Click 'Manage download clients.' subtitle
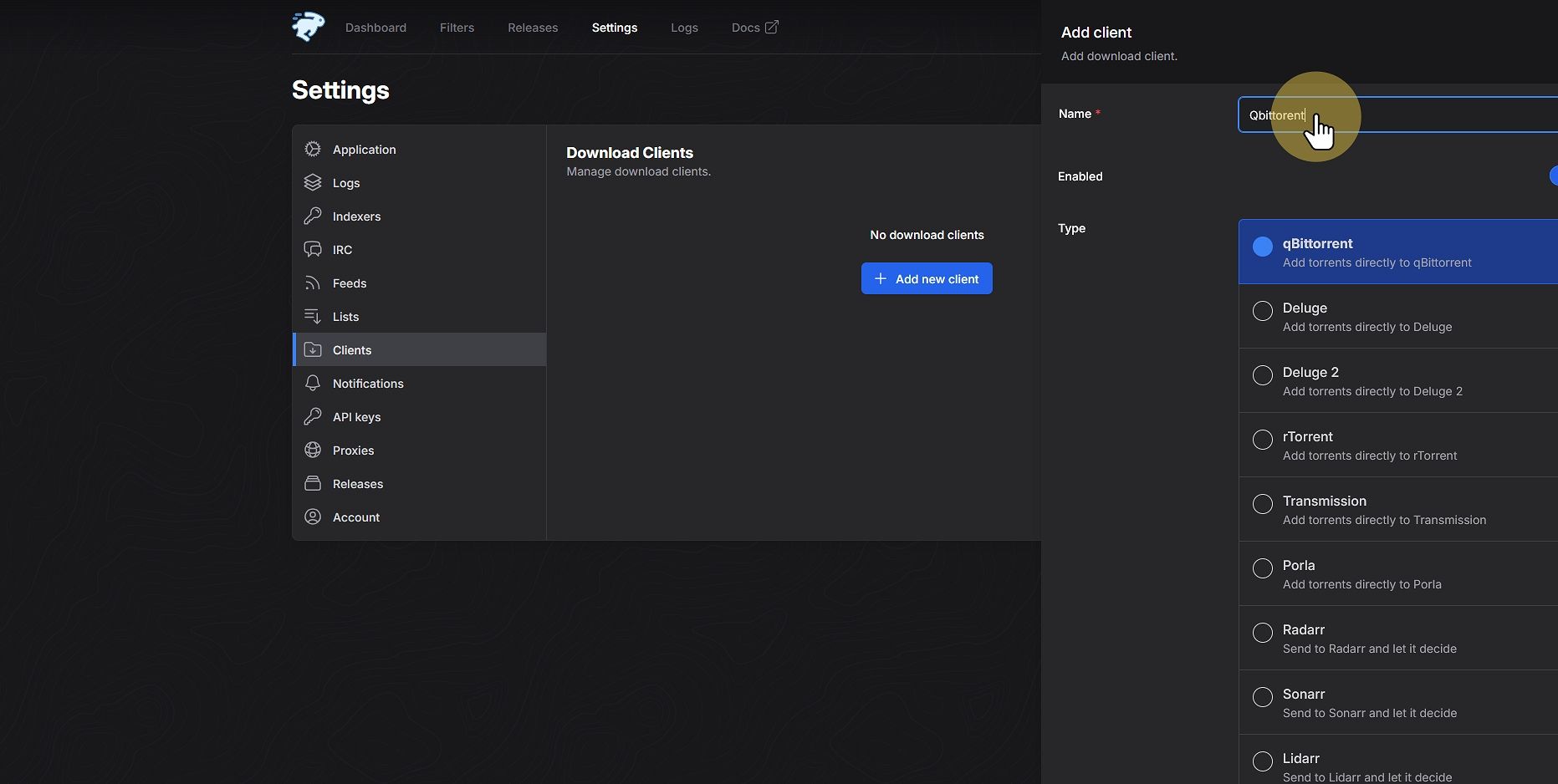 (x=638, y=171)
